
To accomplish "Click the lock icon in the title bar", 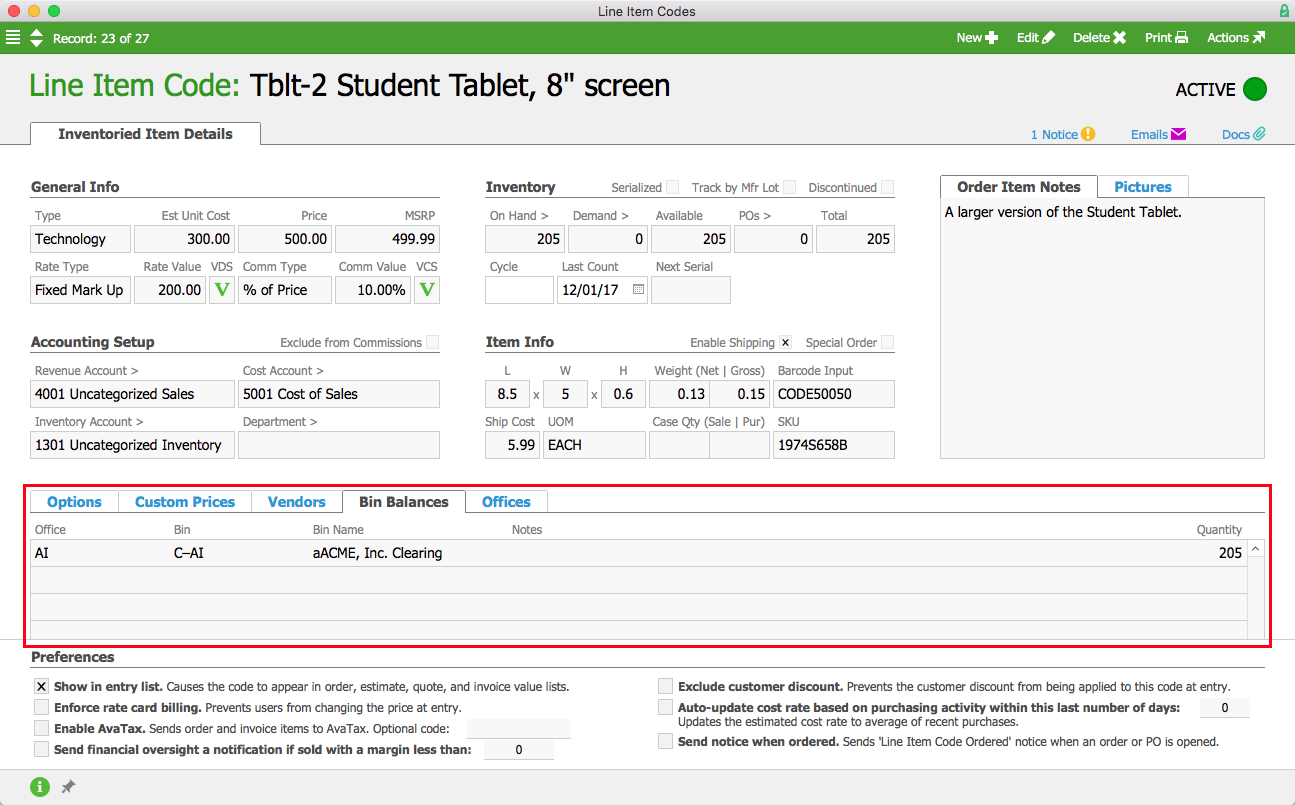I will (1284, 11).
